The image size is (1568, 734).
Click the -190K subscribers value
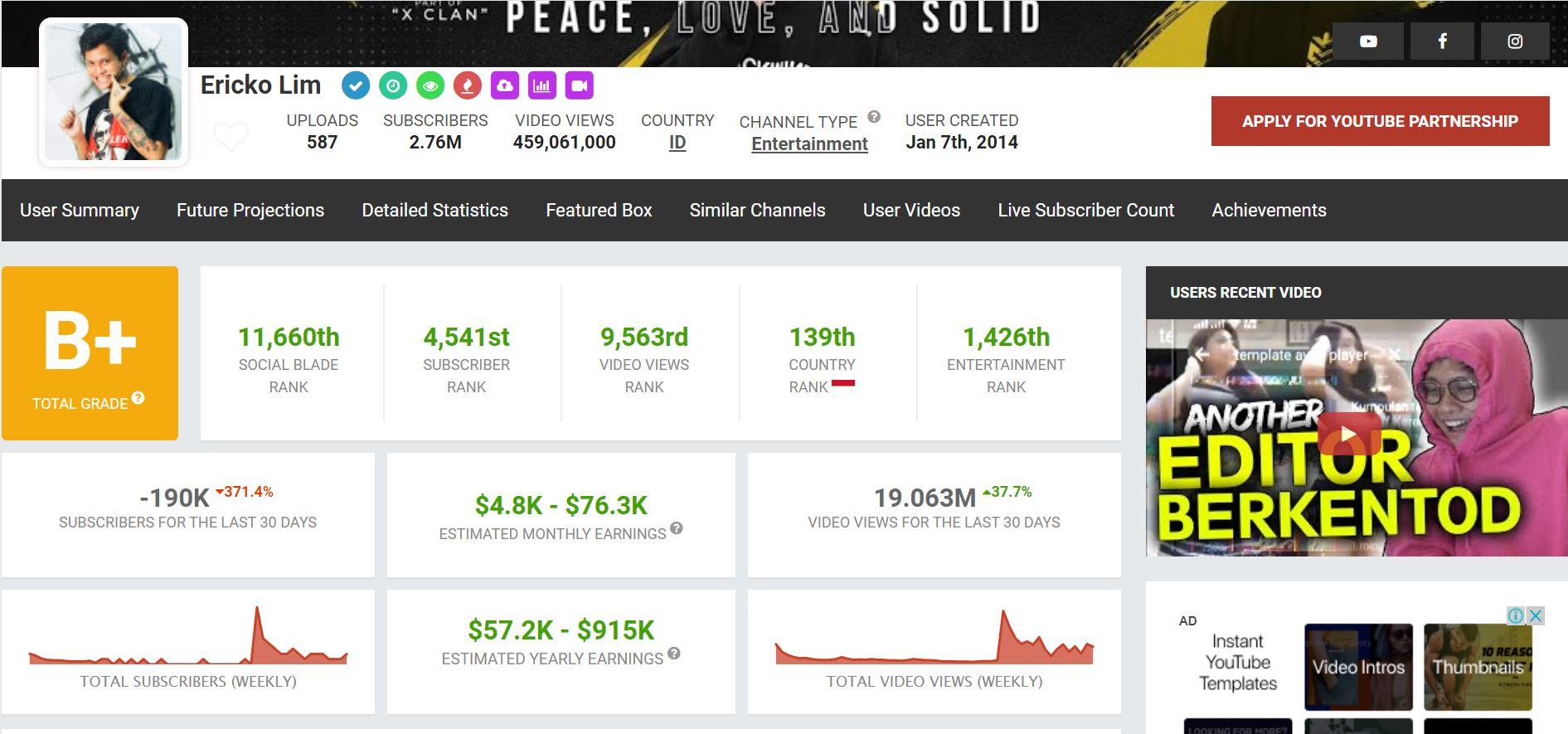174,498
